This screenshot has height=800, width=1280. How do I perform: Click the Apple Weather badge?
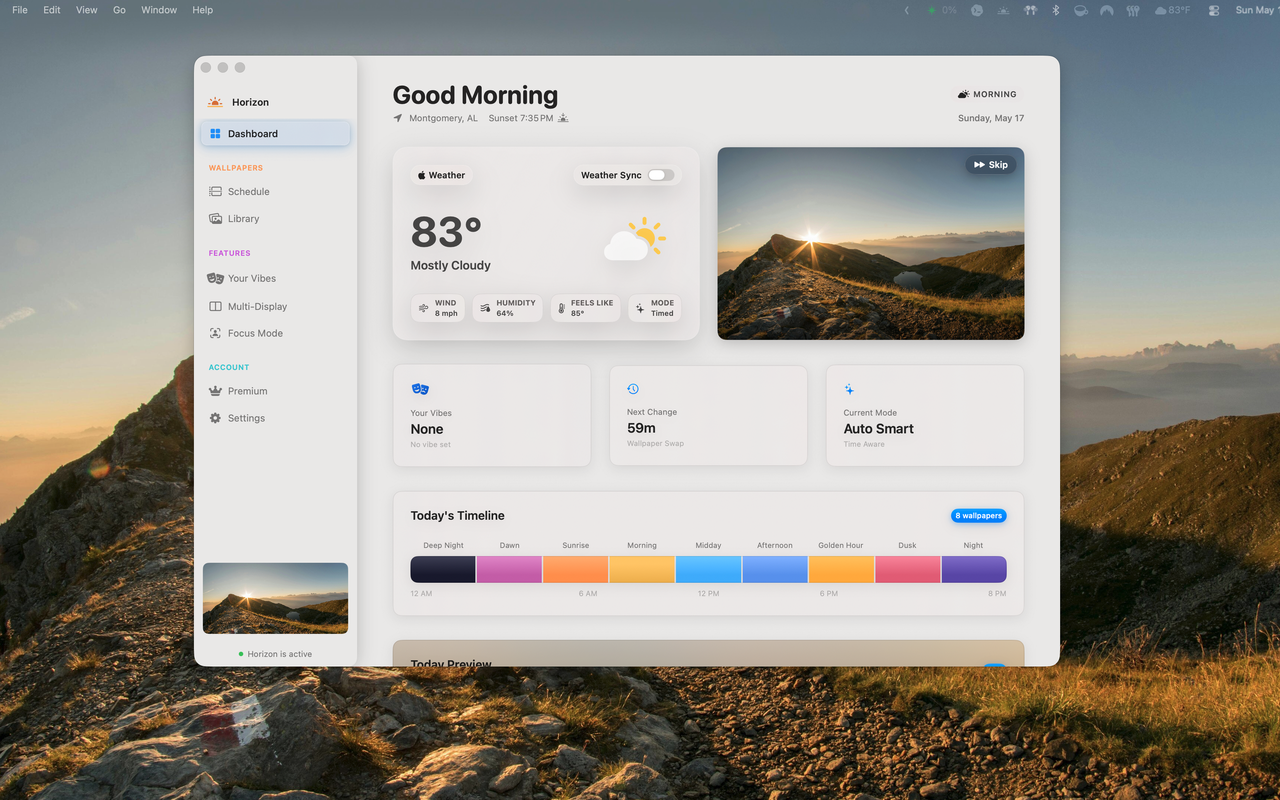[x=441, y=175]
